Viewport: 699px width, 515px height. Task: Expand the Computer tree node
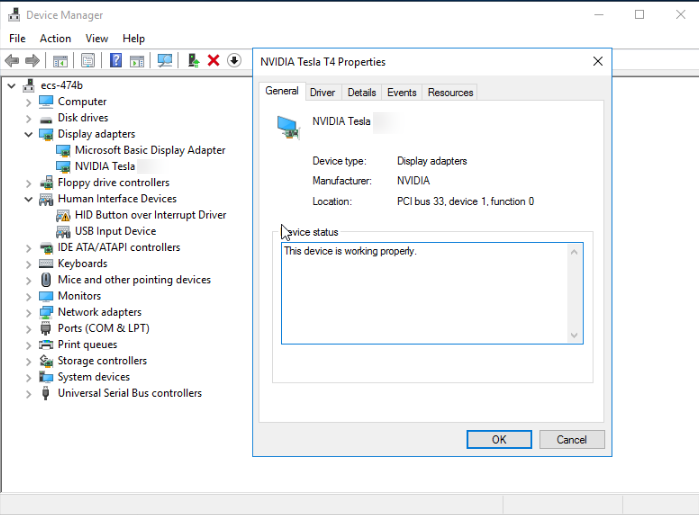pos(29,102)
